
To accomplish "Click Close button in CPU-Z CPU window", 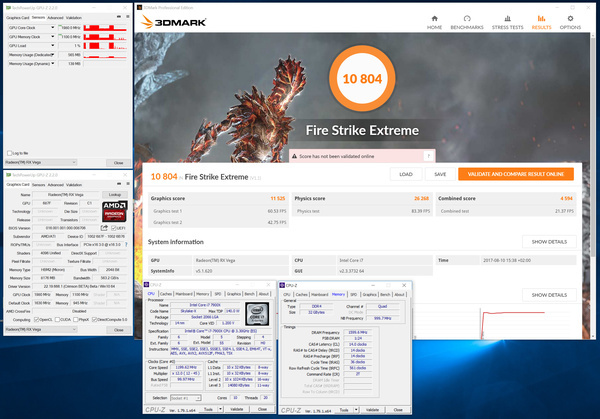I will [x=262, y=409].
